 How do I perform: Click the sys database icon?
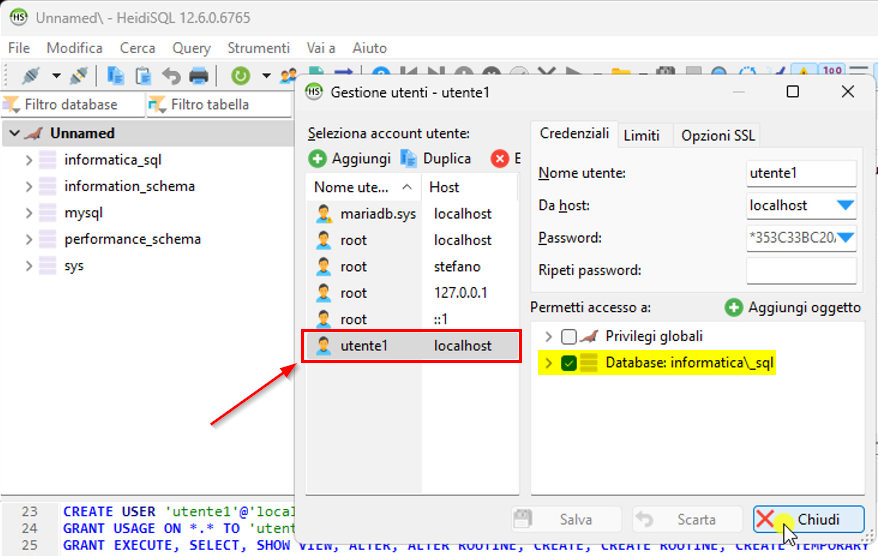coord(48,265)
